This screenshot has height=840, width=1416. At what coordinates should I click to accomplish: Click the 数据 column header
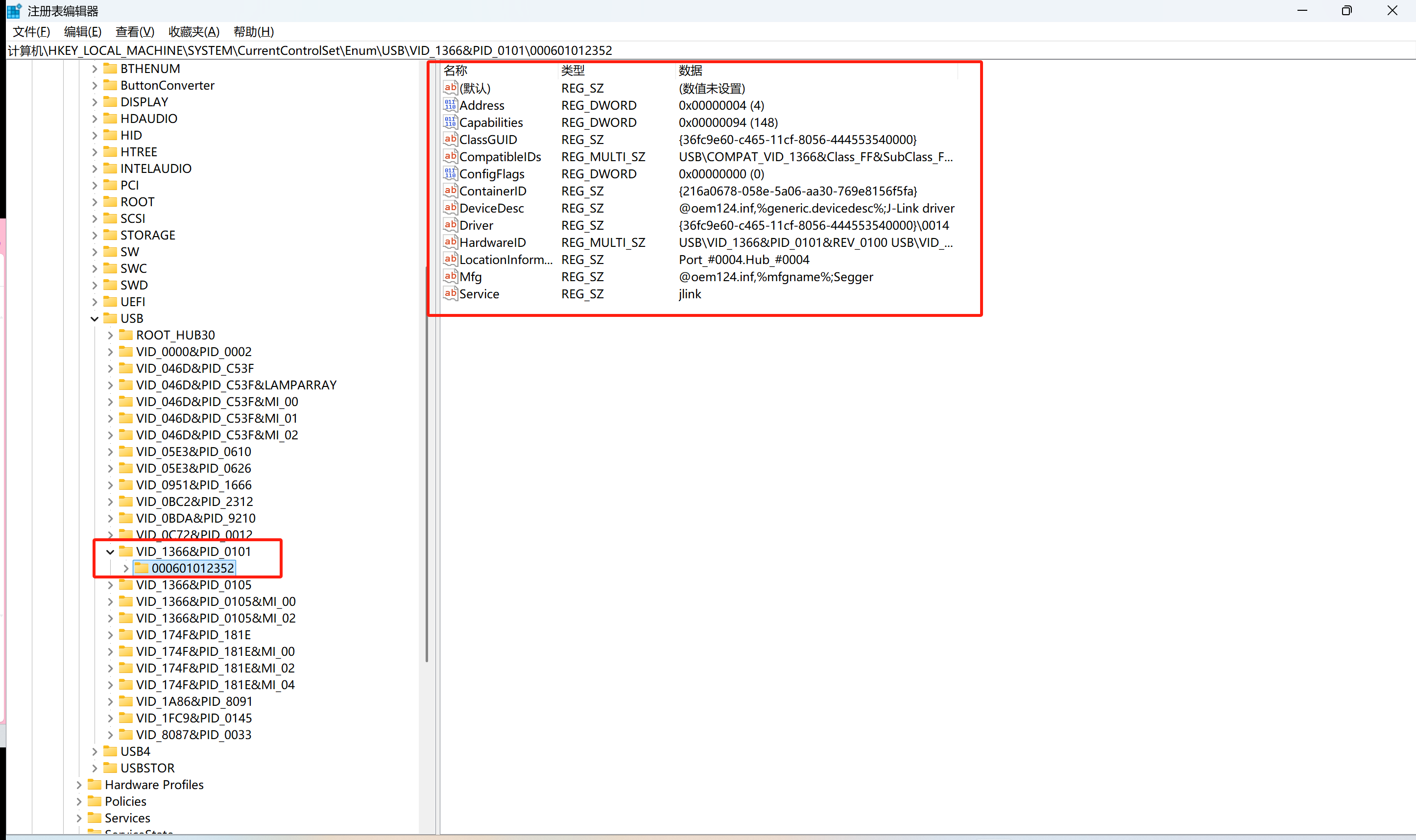click(x=690, y=71)
